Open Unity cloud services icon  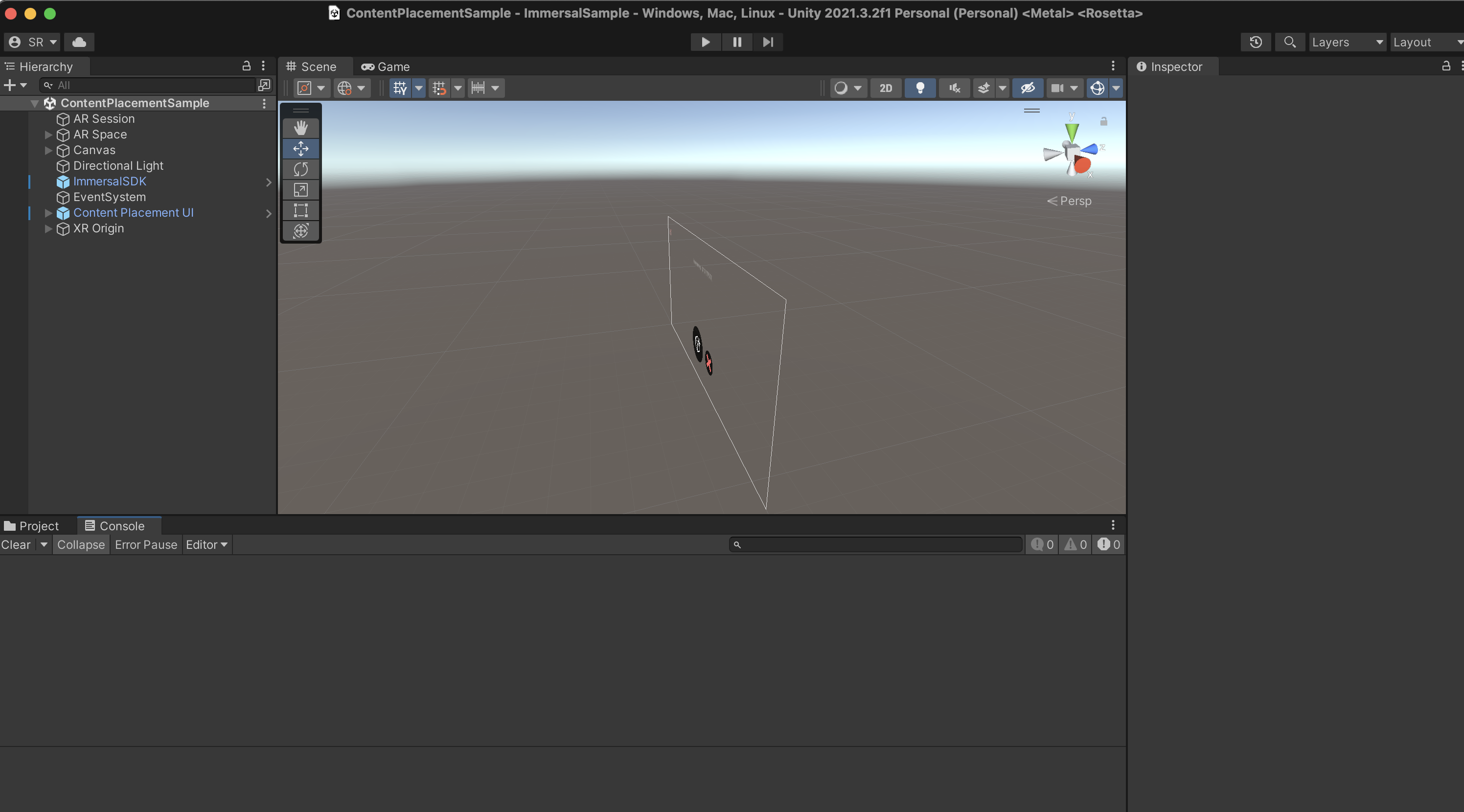pyautogui.click(x=79, y=42)
